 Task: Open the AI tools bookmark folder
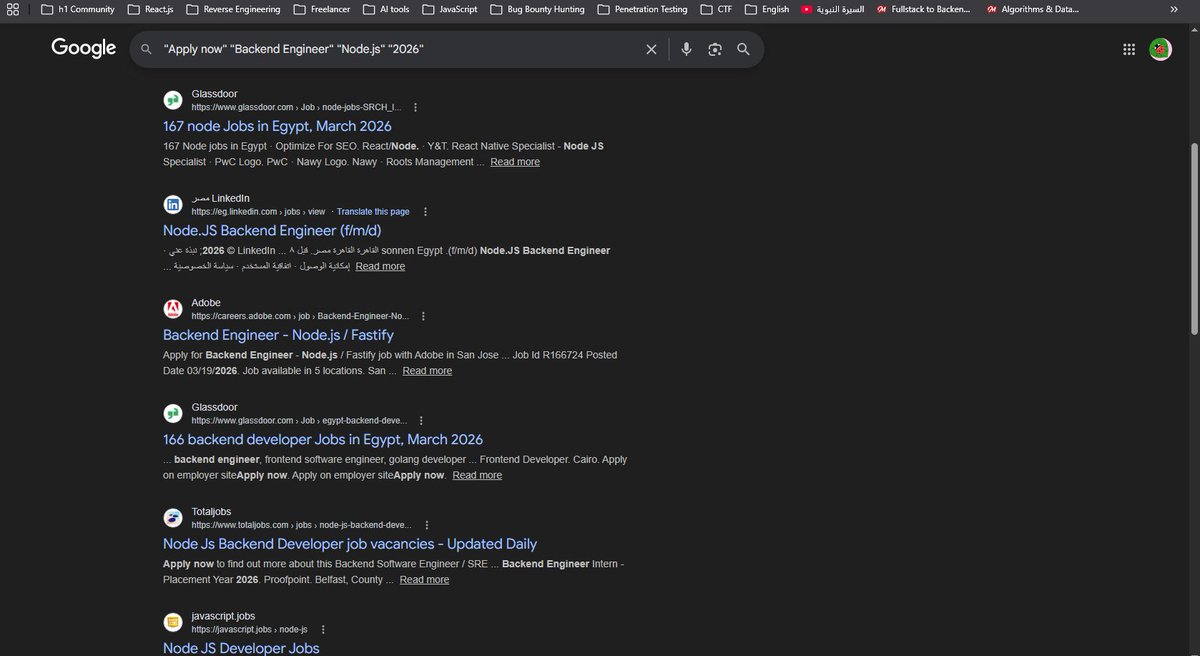click(x=386, y=9)
